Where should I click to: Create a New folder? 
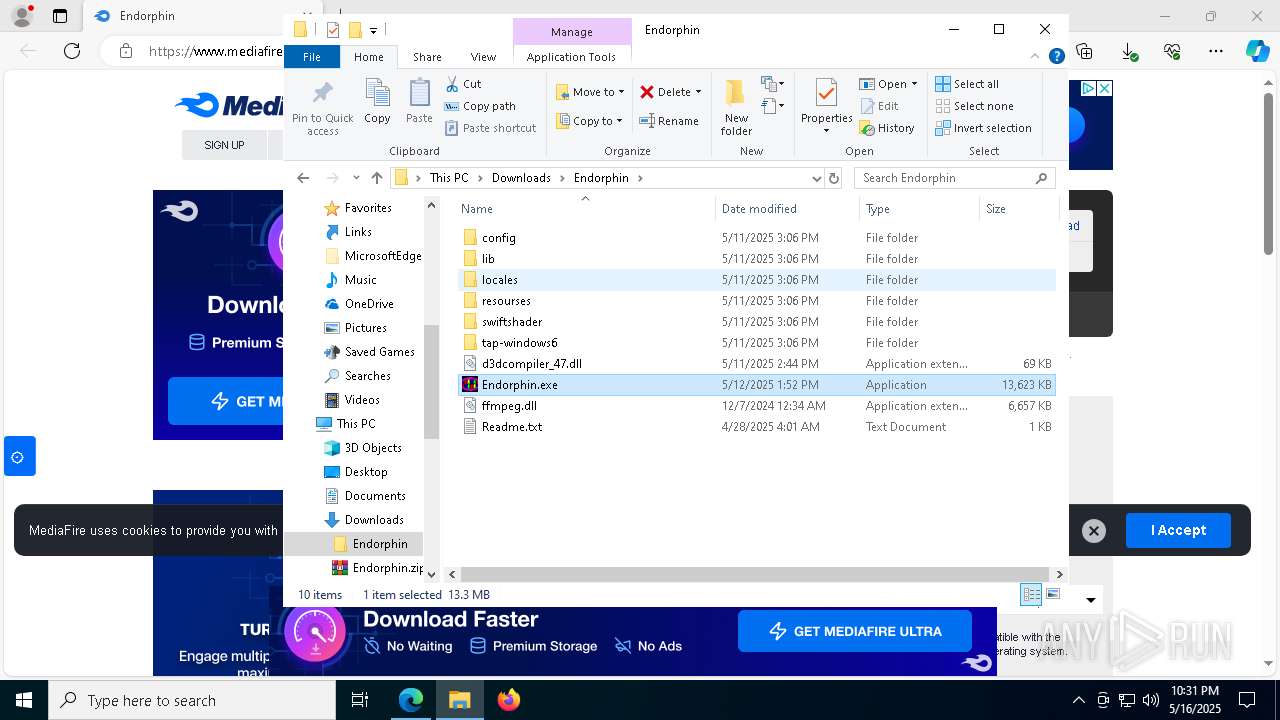click(736, 107)
